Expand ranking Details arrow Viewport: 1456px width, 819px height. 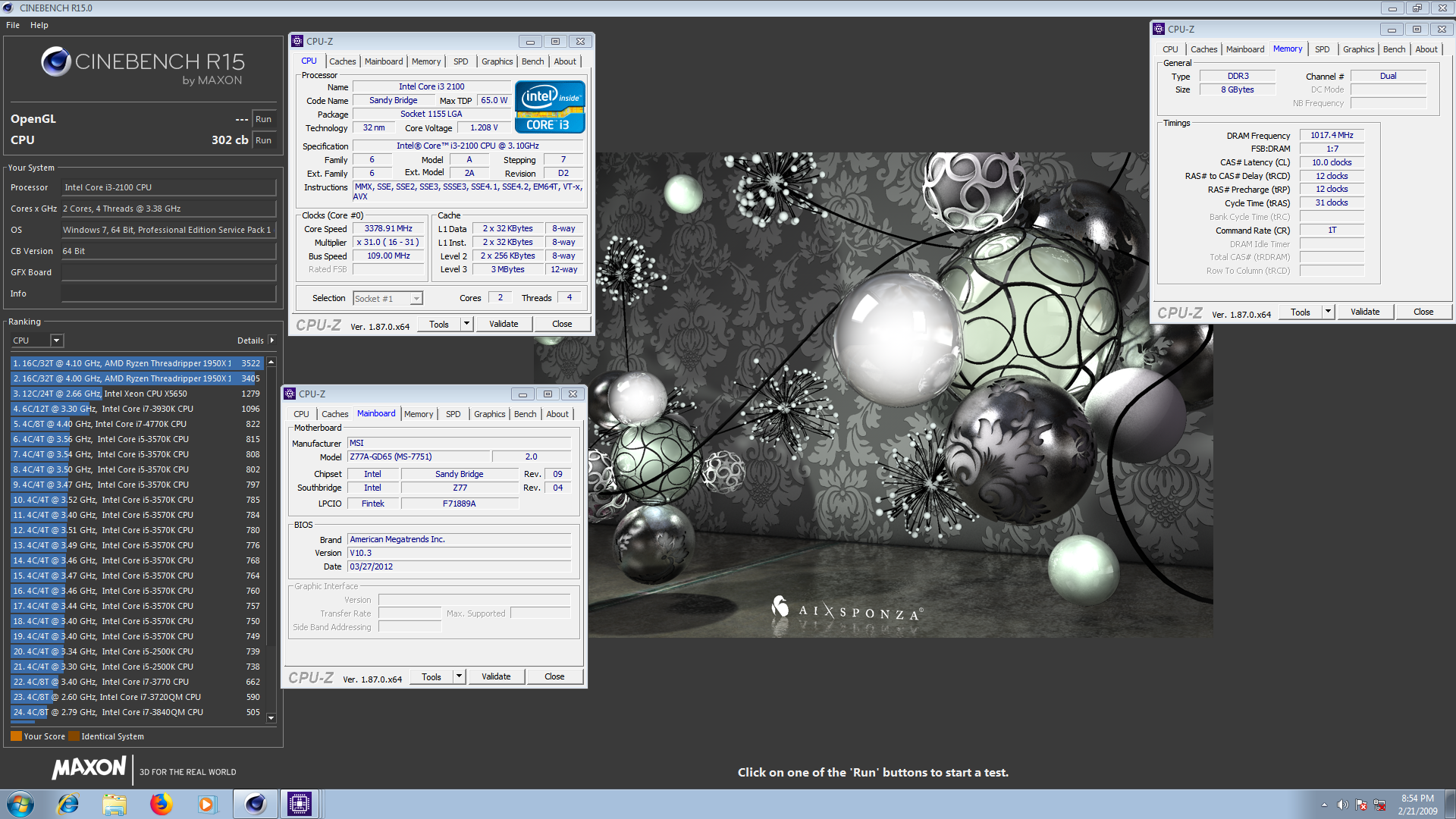click(x=271, y=340)
